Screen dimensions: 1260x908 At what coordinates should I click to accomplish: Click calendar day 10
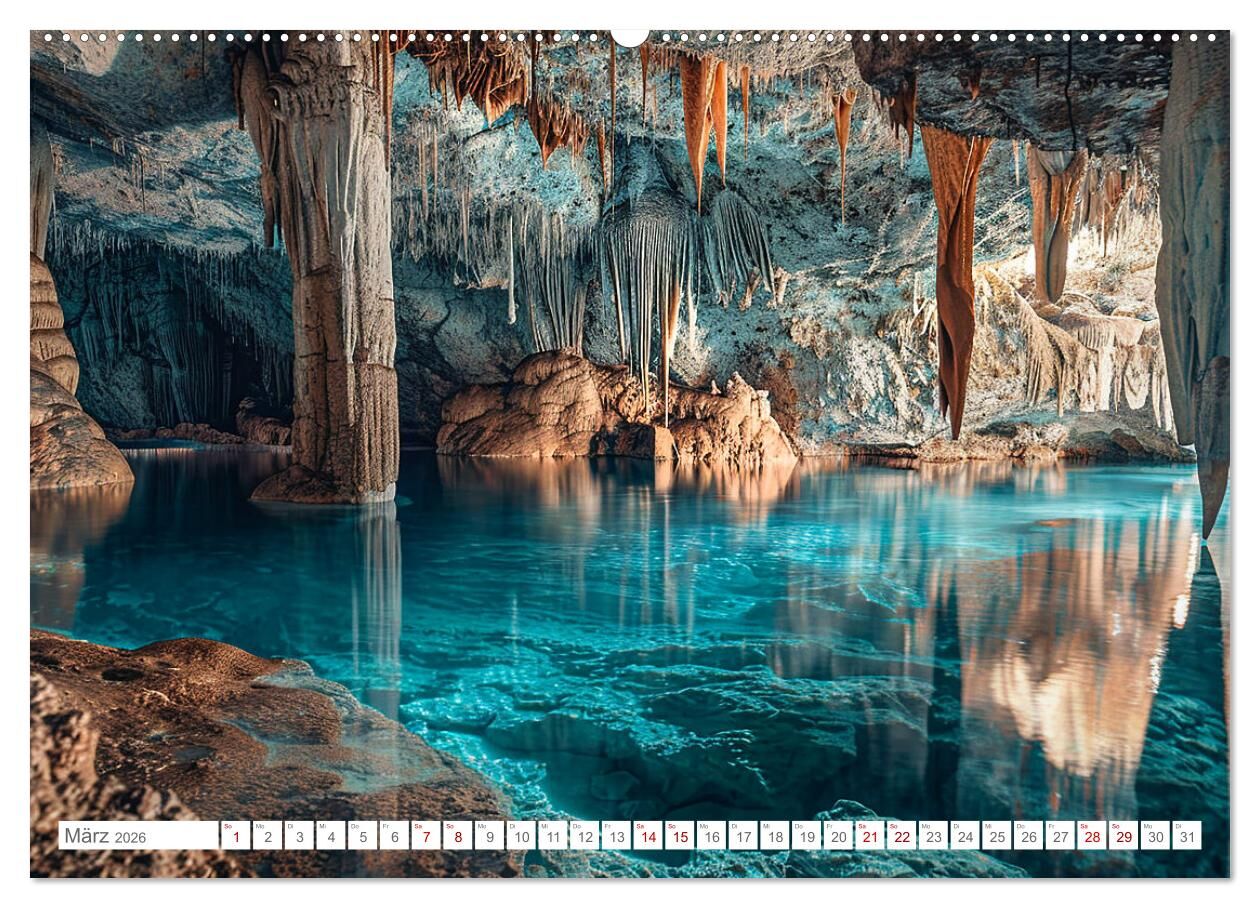[x=520, y=836]
